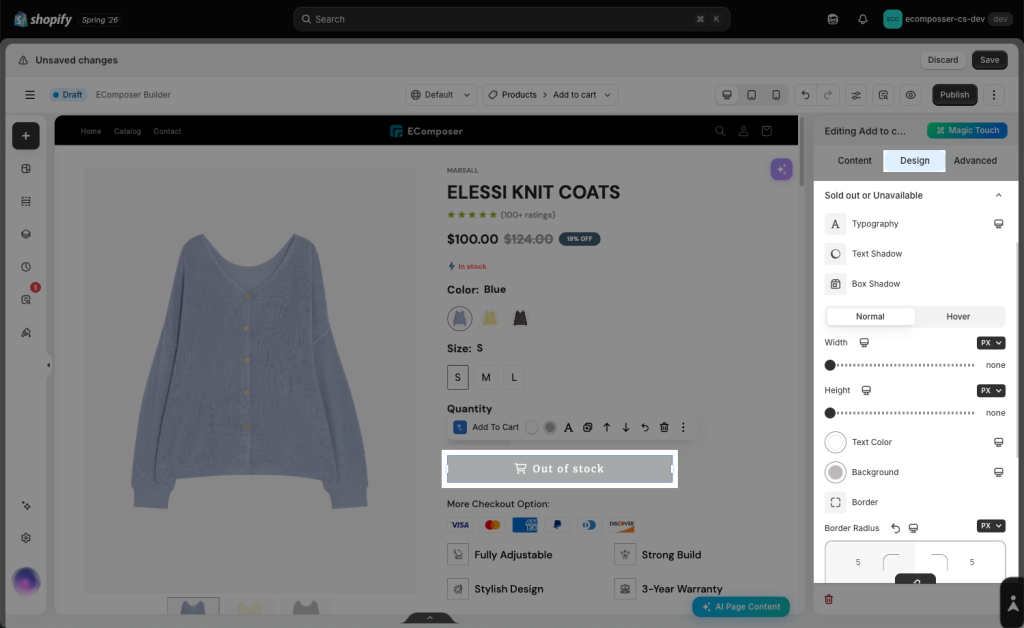Expand the bottom panel chevron on canvas
The height and width of the screenshot is (628, 1024).
point(430,618)
